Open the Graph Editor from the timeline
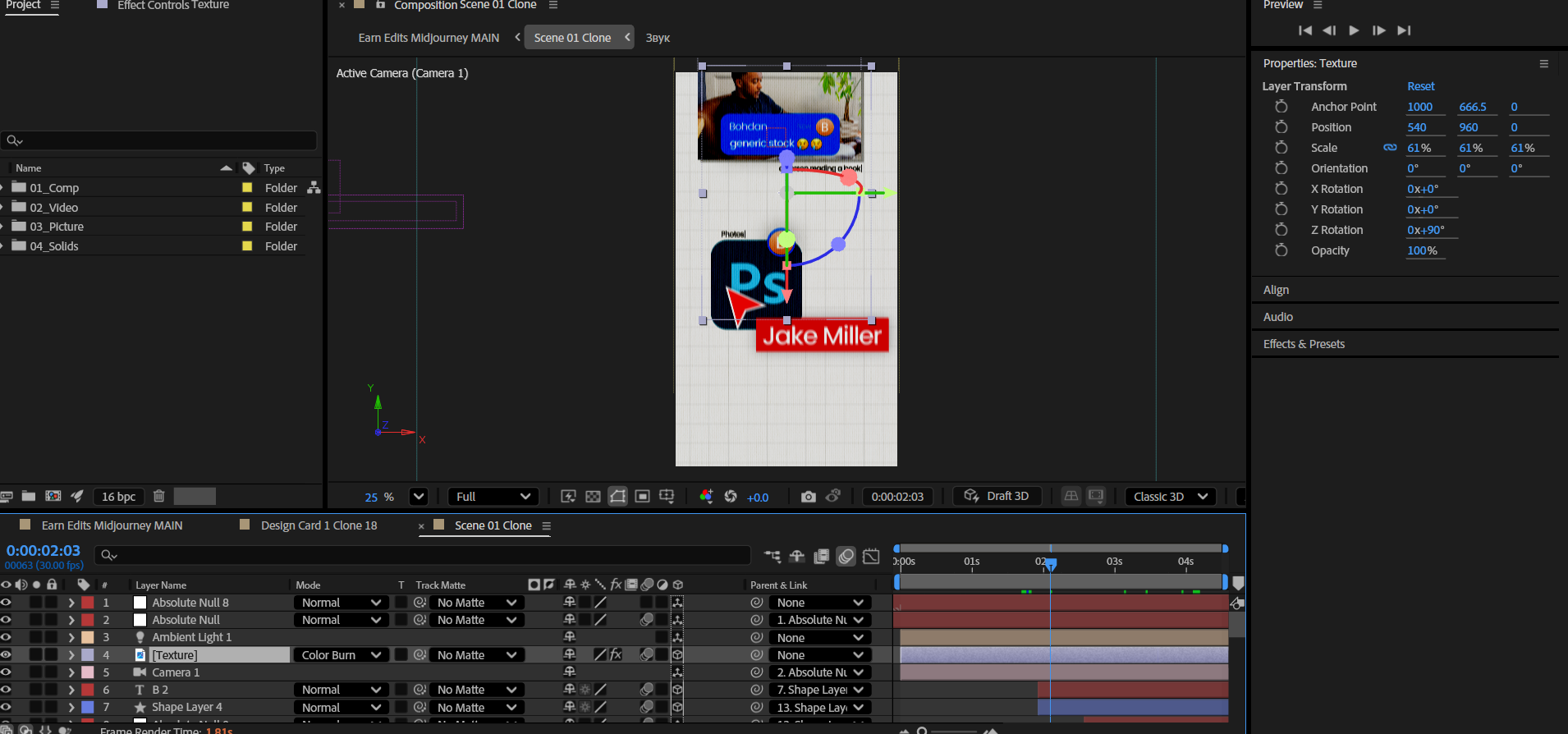1568x734 pixels. pyautogui.click(x=871, y=557)
